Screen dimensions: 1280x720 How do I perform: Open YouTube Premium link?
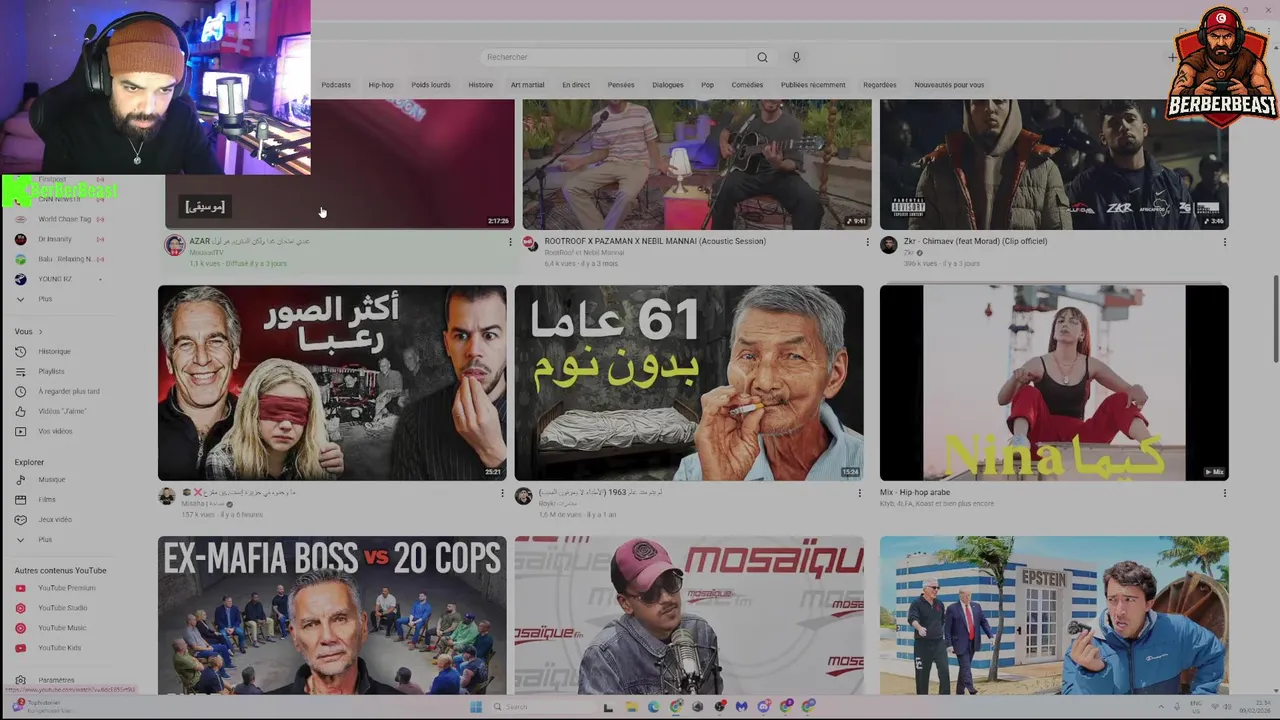(66, 588)
